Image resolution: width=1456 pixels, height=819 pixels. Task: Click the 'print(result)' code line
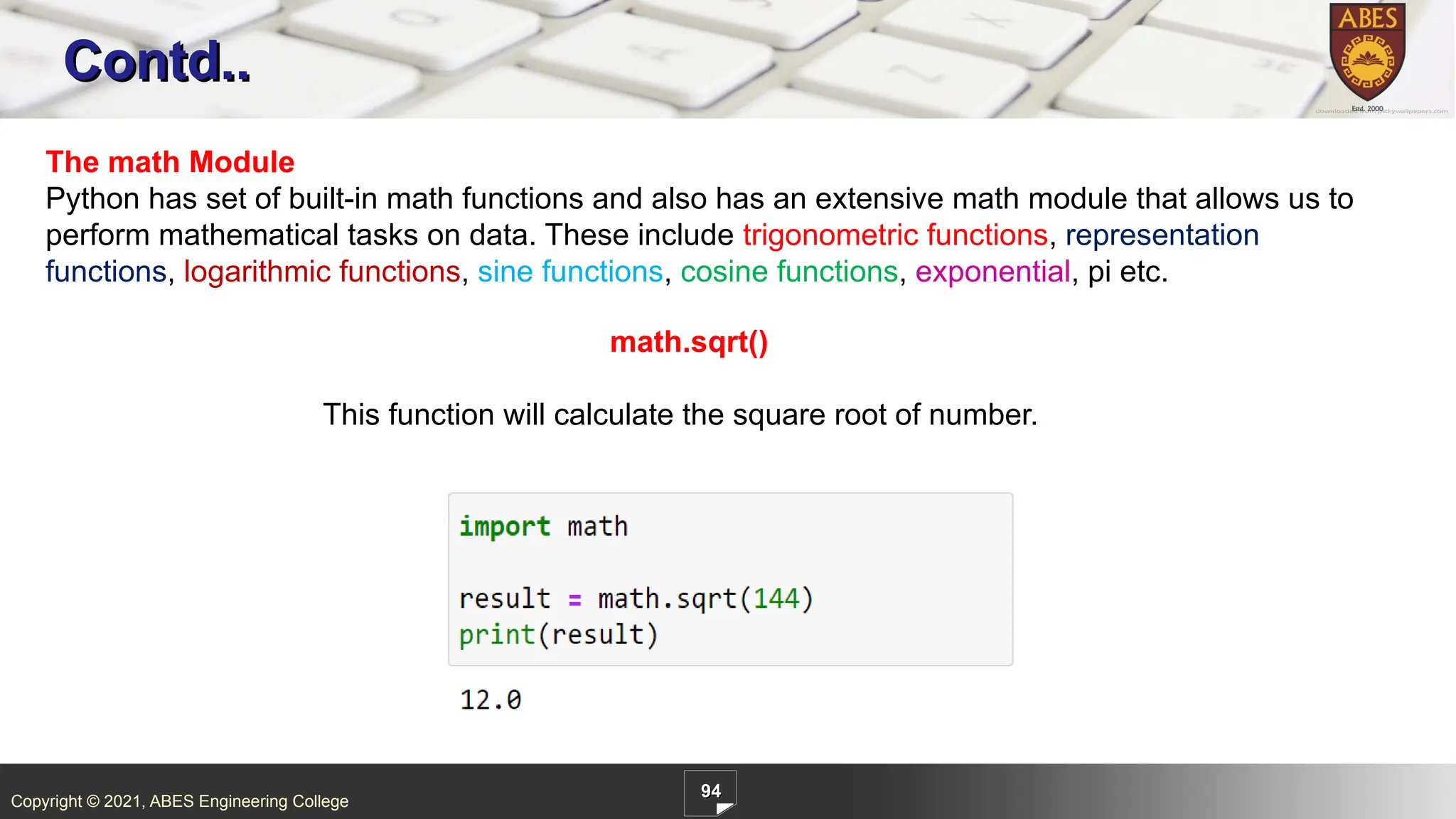click(x=558, y=634)
